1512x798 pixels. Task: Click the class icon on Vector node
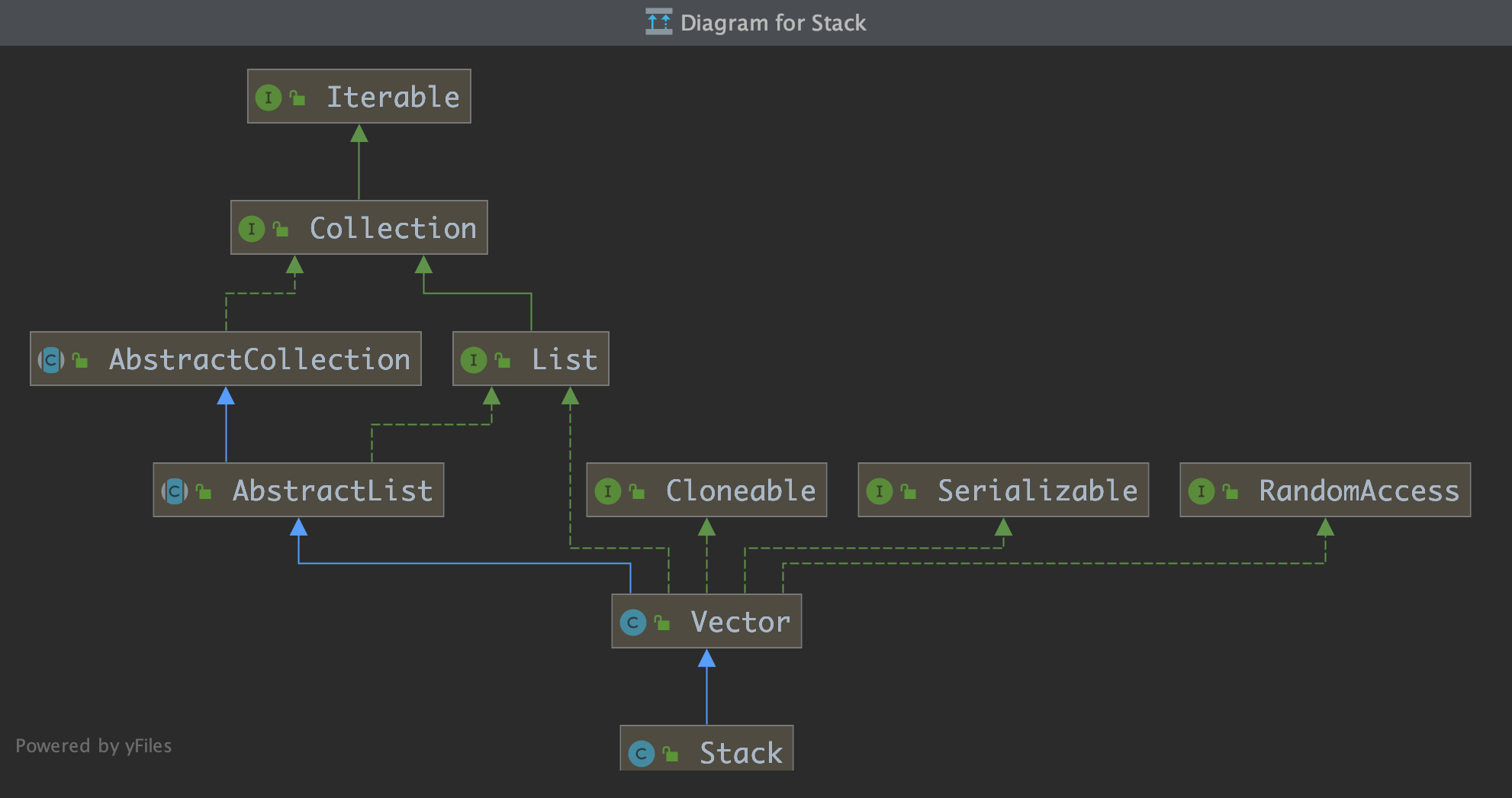click(x=632, y=623)
